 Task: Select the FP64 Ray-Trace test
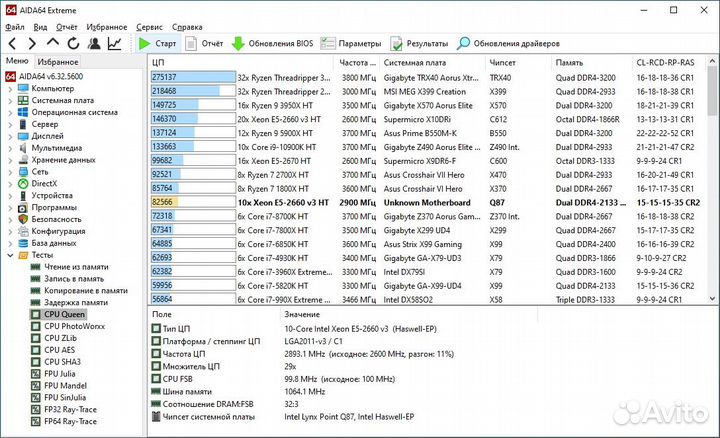[63, 421]
